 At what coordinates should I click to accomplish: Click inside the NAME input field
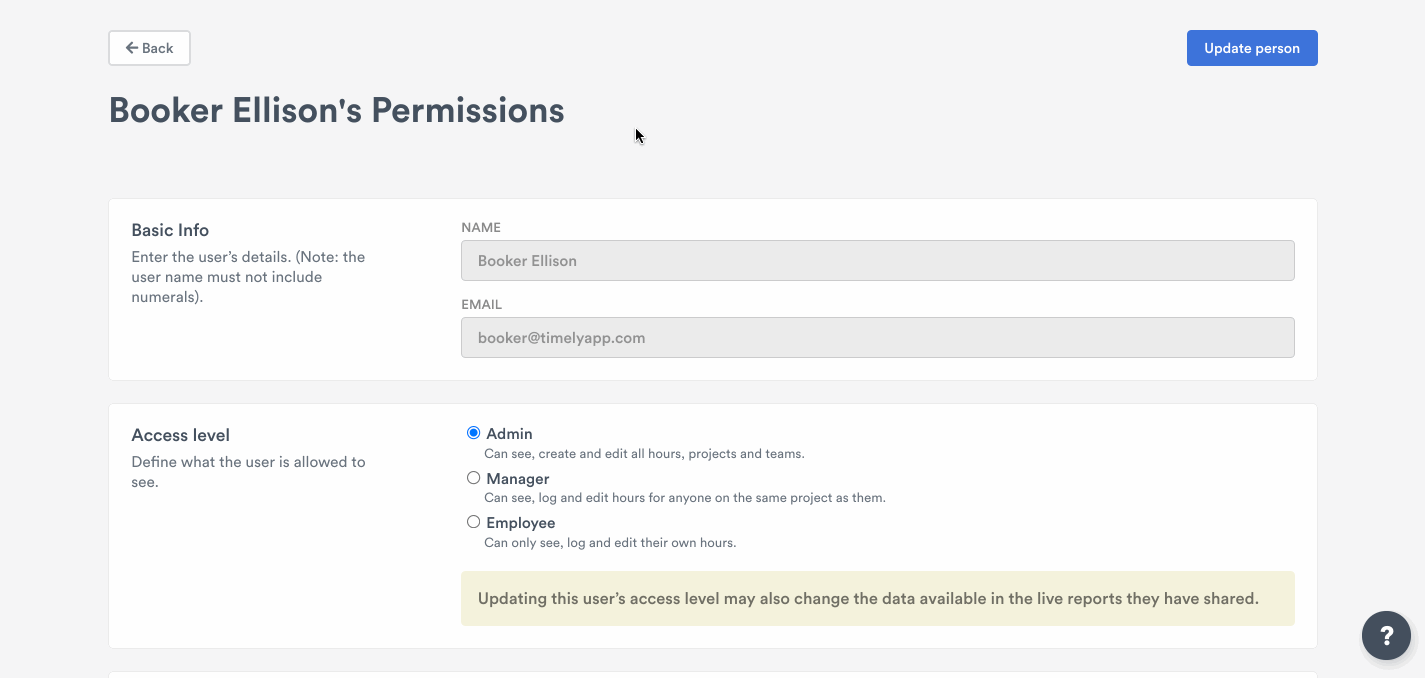(x=877, y=260)
